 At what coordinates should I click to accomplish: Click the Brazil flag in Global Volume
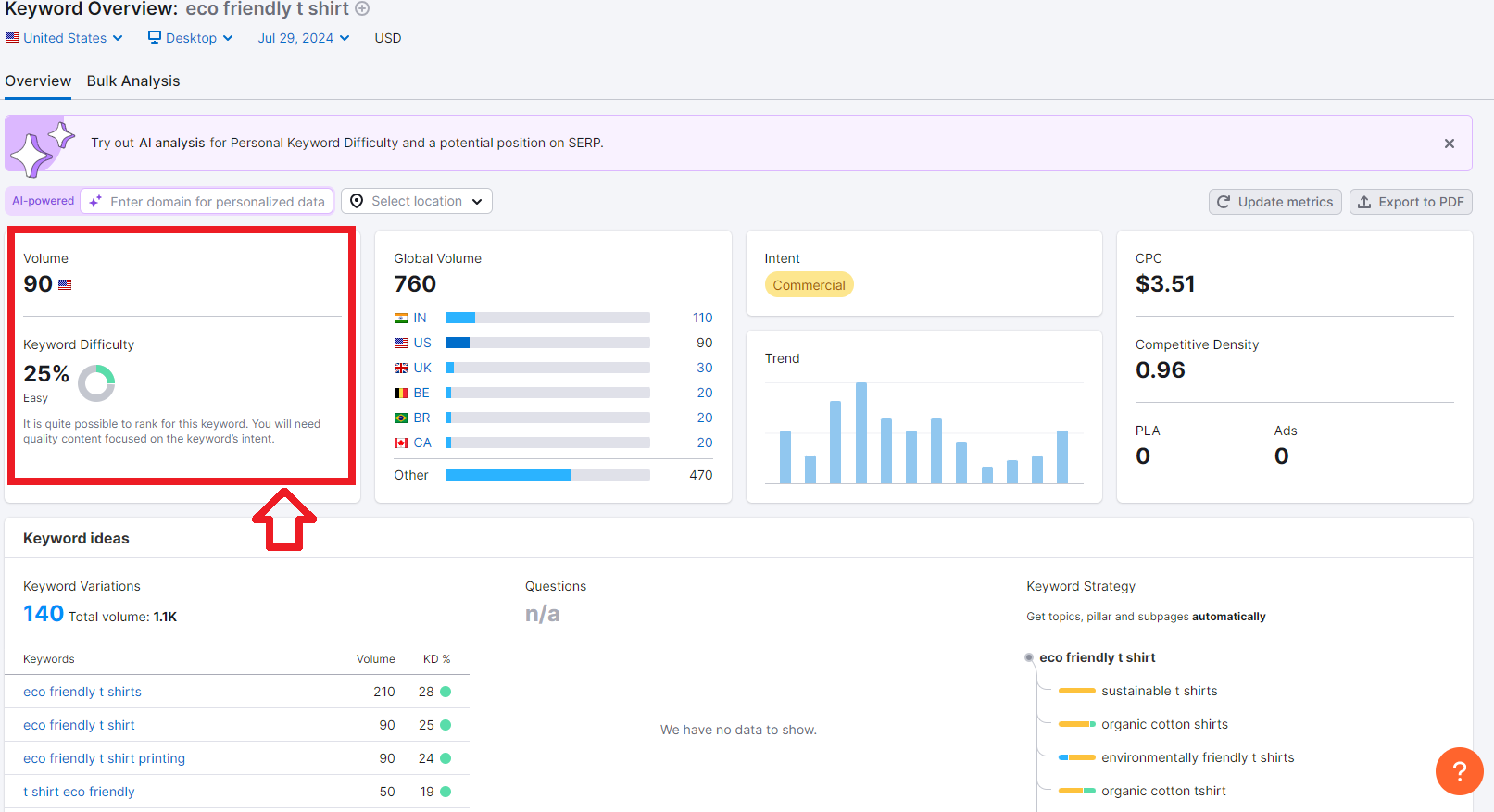click(x=401, y=418)
